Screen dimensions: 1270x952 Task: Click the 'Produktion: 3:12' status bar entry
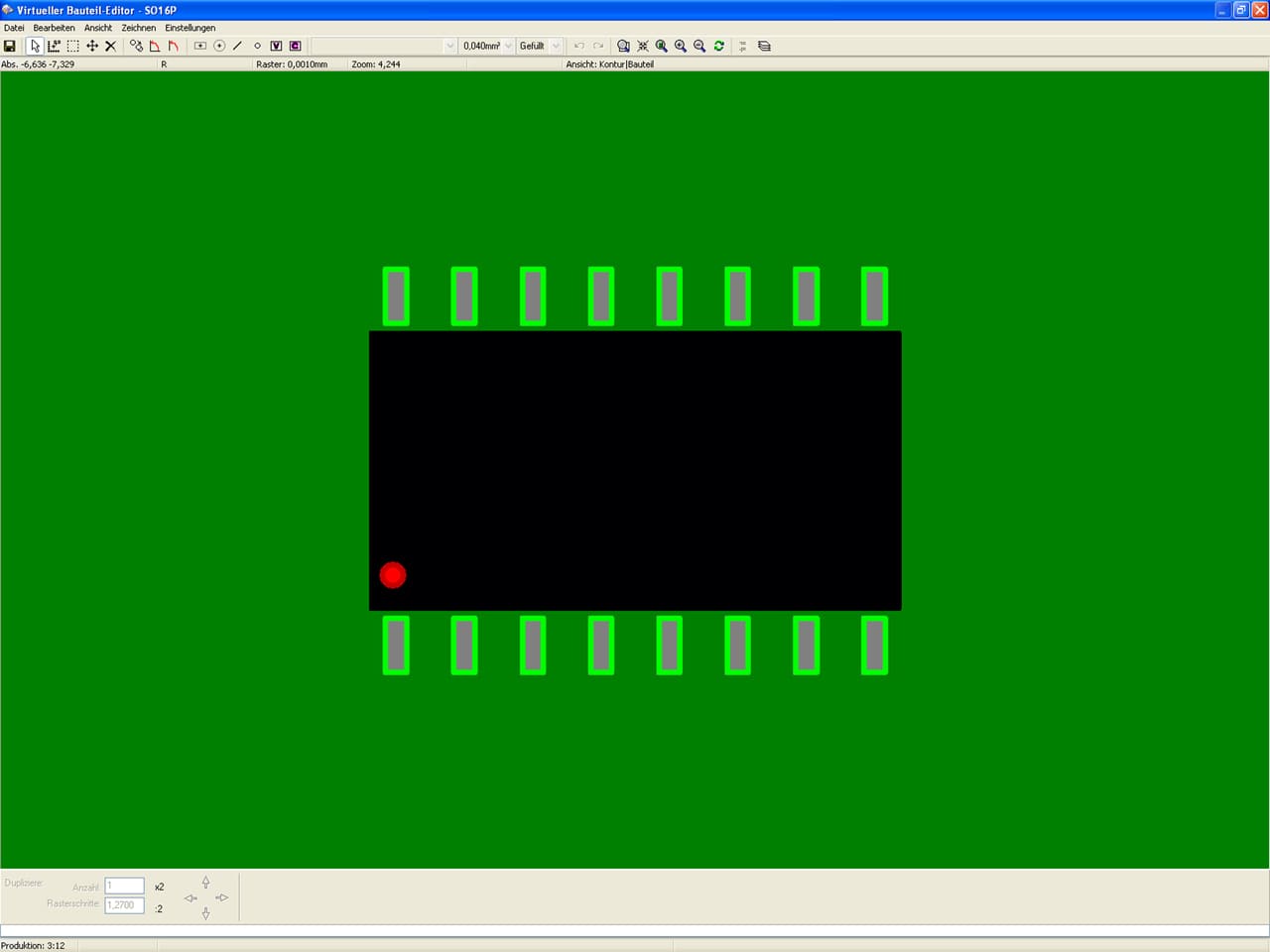click(x=34, y=946)
